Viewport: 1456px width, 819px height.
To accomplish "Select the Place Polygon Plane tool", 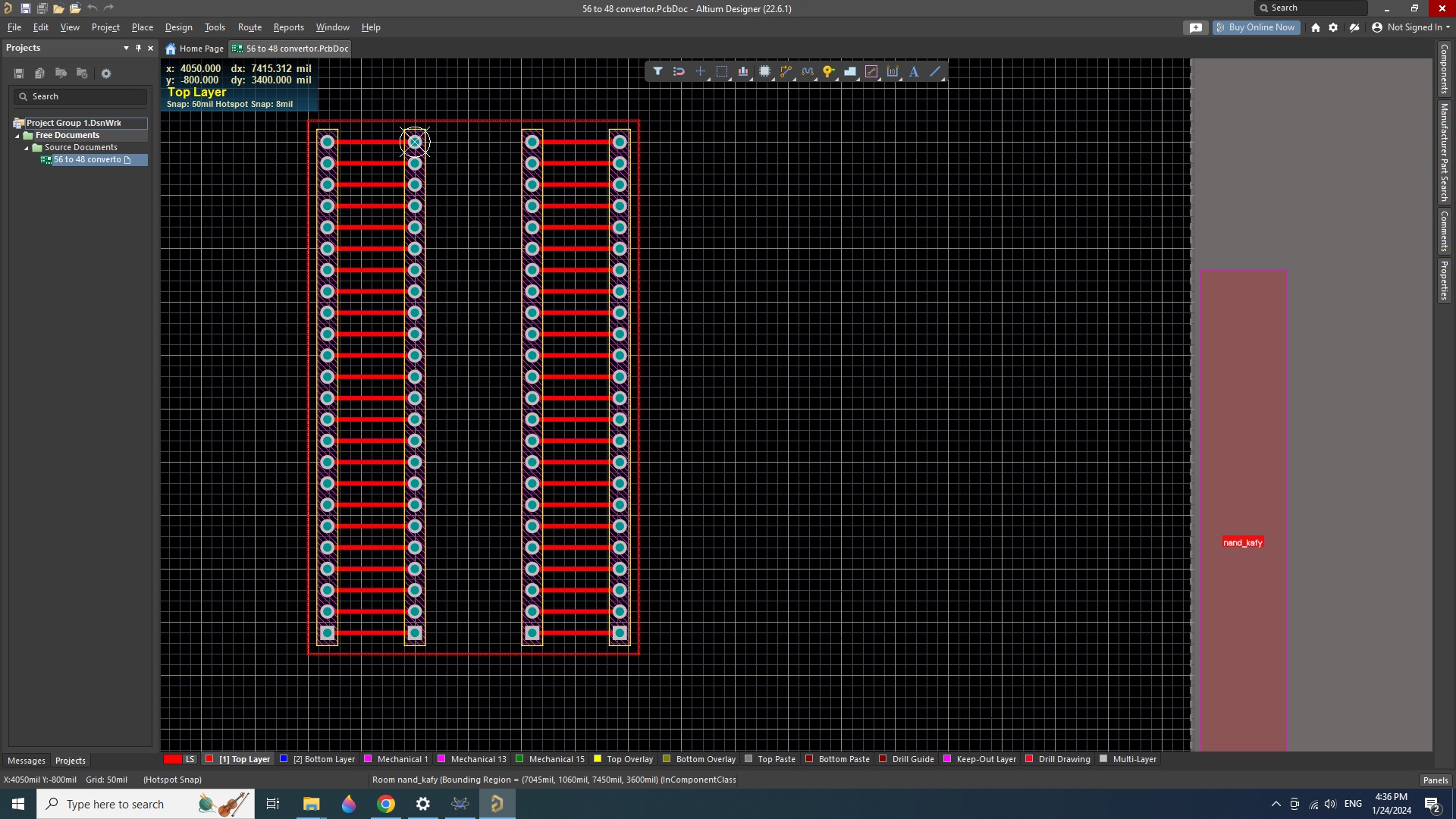I will (850, 71).
